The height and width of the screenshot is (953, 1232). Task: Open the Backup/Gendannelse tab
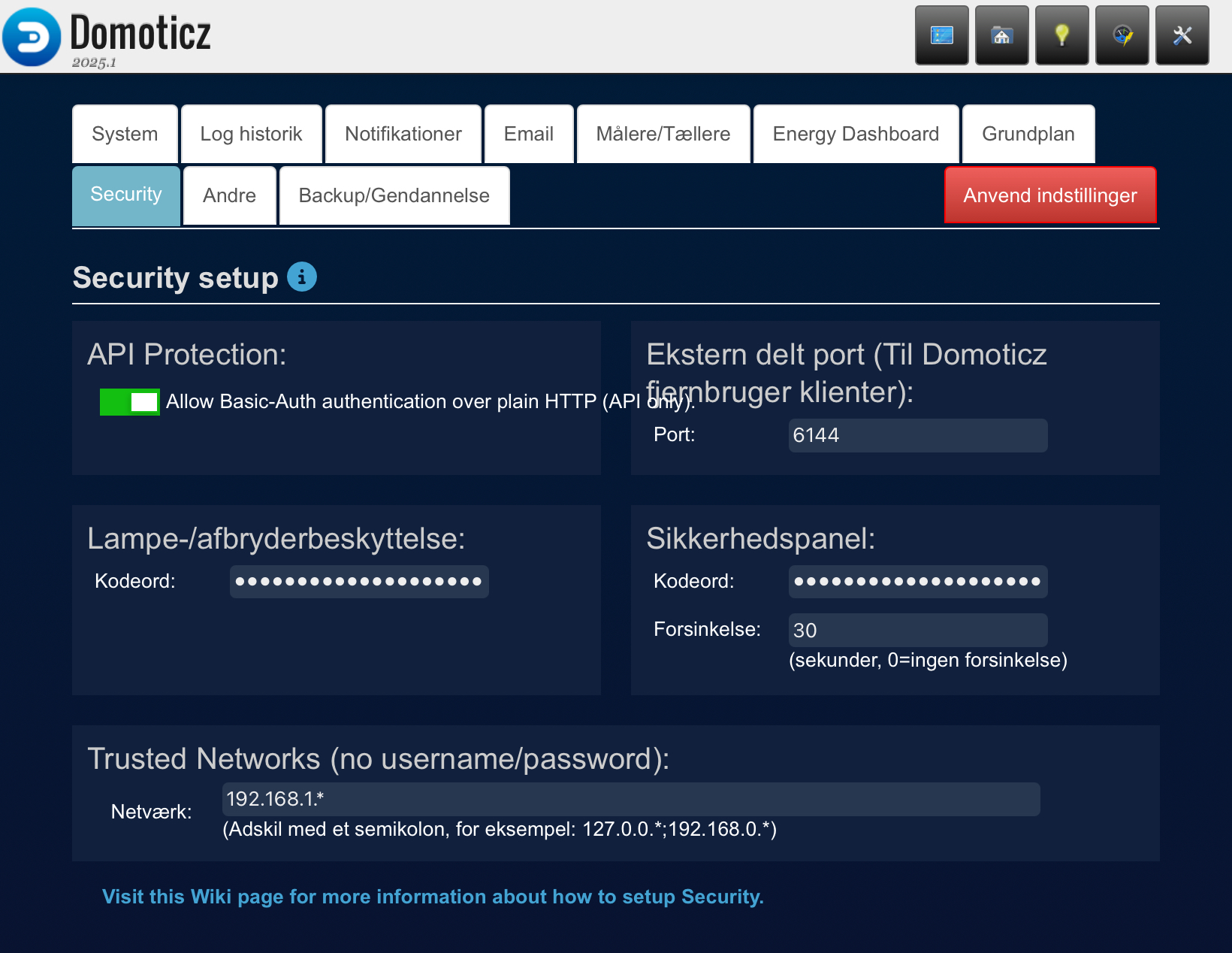(394, 195)
